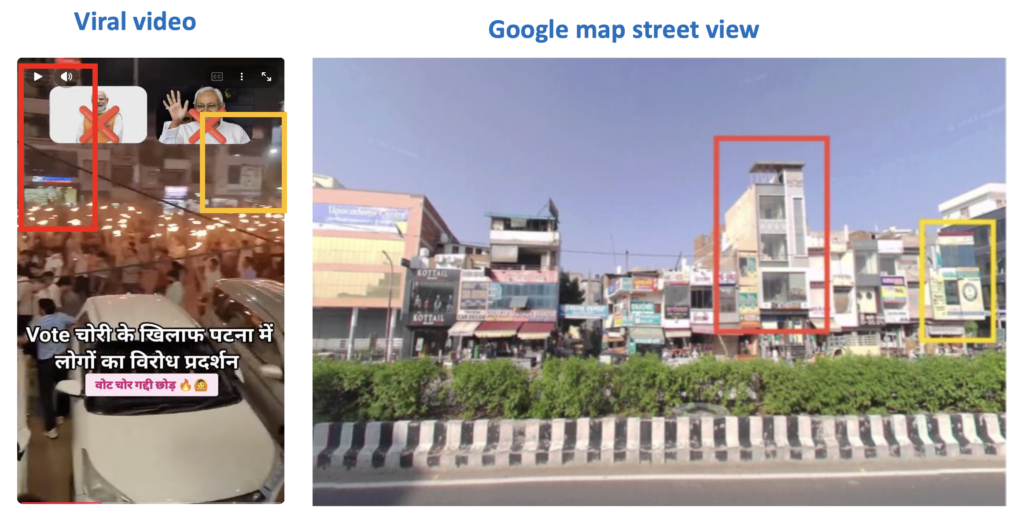Click the black-and-white striped road curb
Screen dimensions: 1024x526
pyautogui.click(x=659, y=441)
